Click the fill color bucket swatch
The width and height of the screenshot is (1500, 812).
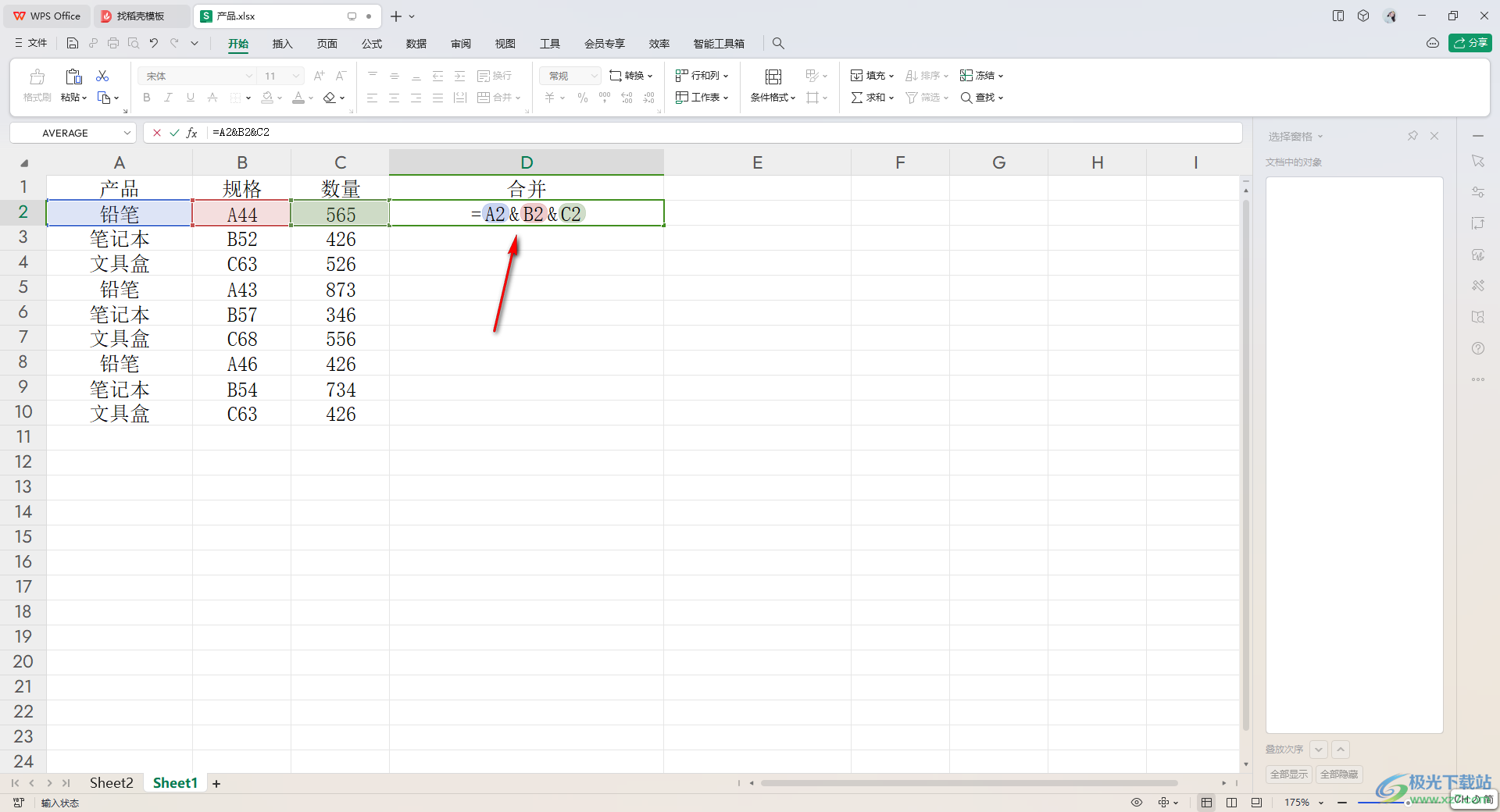tap(267, 98)
